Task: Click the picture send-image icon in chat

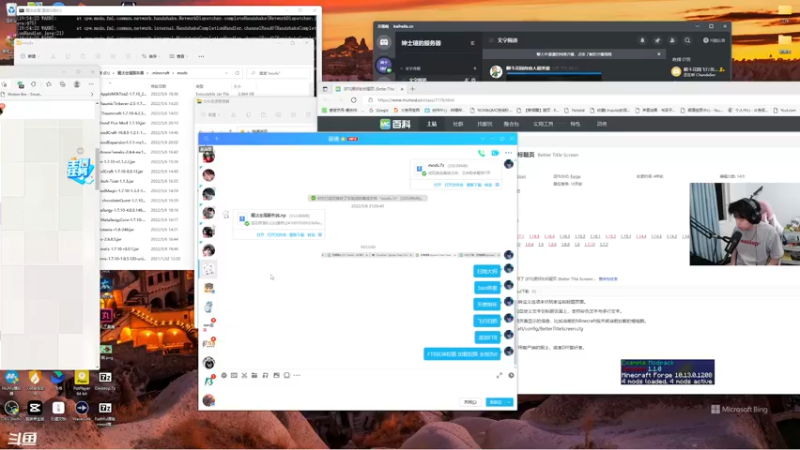Action: pos(276,375)
